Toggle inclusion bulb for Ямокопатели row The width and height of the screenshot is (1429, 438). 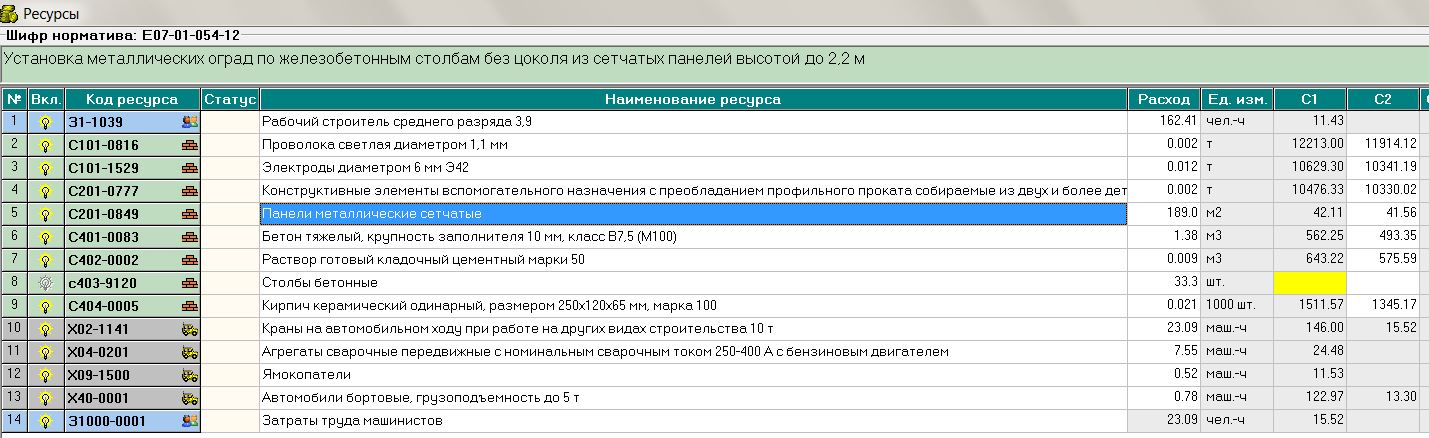pyautogui.click(x=45, y=375)
